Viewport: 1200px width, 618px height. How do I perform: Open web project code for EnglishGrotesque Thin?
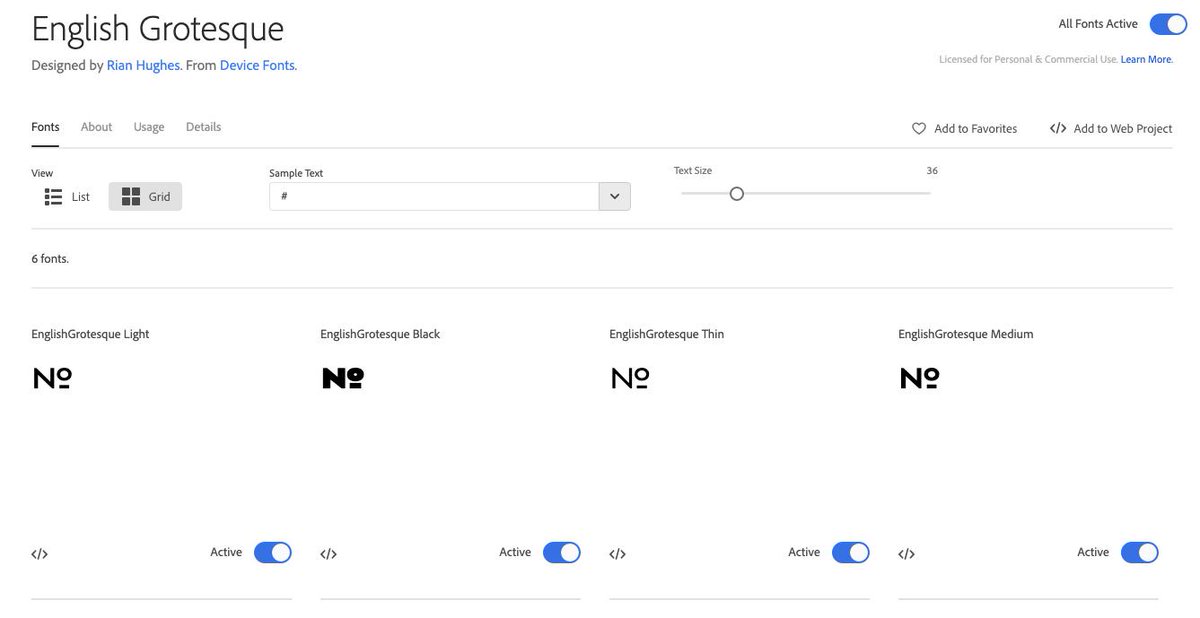click(617, 553)
